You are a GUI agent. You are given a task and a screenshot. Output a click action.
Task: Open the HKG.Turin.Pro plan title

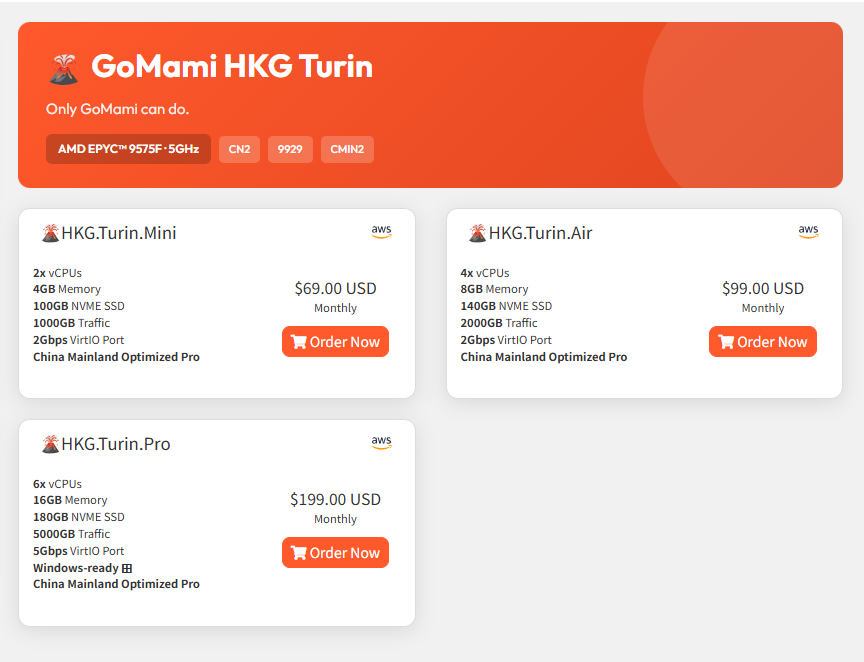116,444
